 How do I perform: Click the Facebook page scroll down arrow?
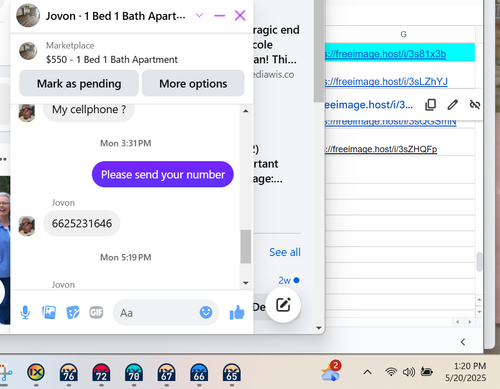(x=319, y=328)
